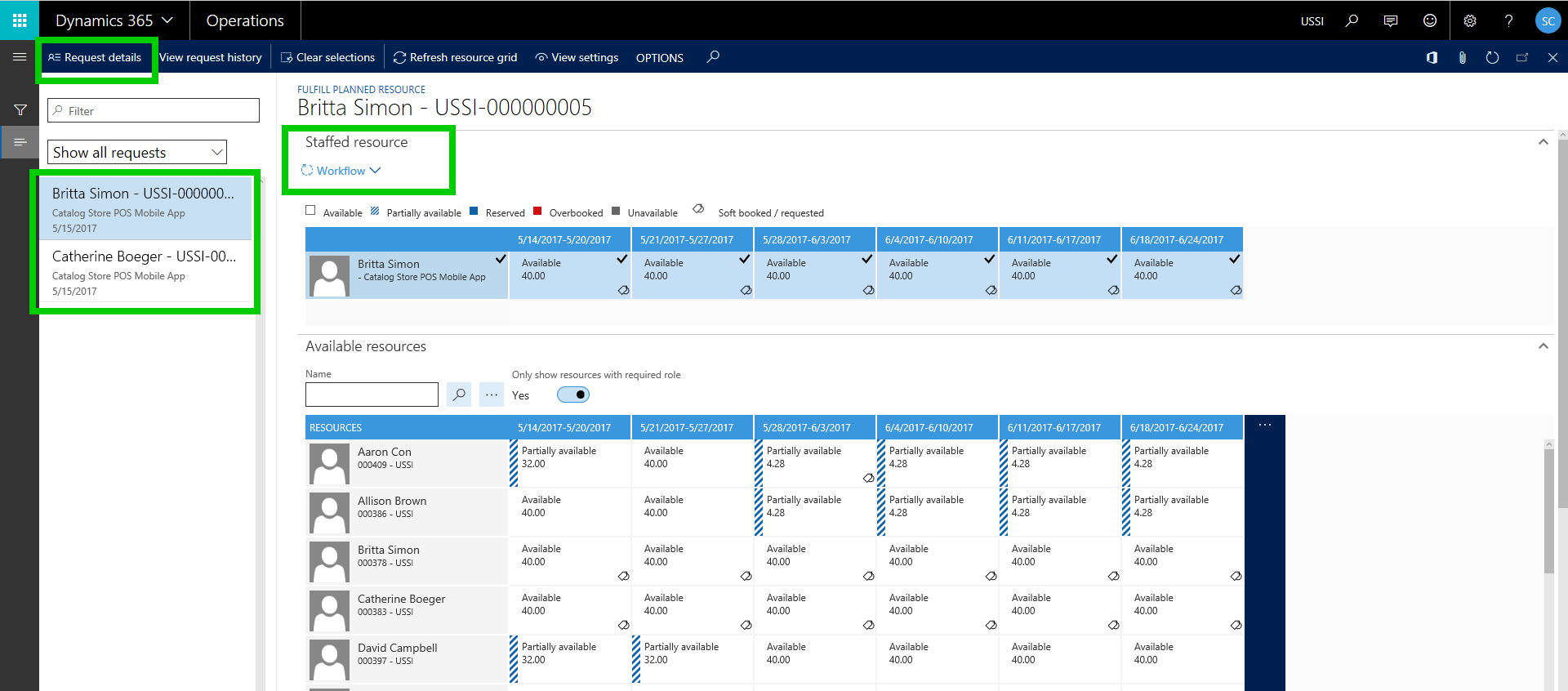Click the search magnifier in top black bar
The height and width of the screenshot is (691, 1568).
pos(1352,20)
